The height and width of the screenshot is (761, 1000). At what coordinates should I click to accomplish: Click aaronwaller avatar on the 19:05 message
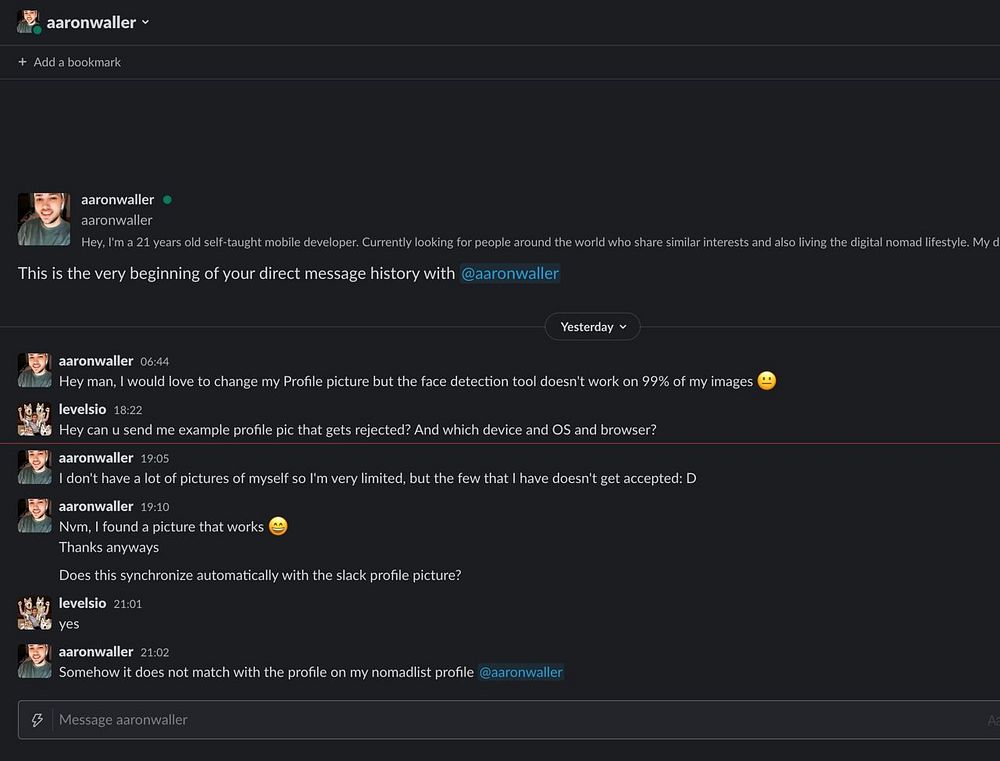[x=34, y=467]
